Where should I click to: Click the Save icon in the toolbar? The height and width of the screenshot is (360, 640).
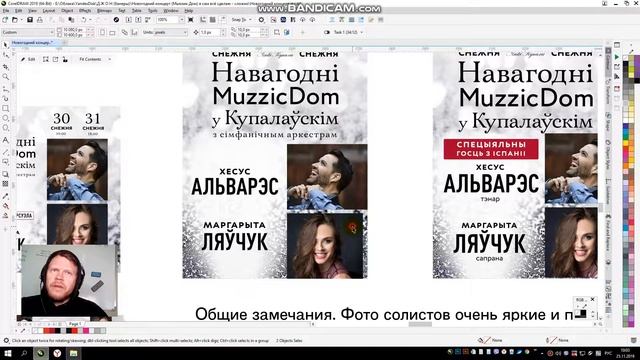pyautogui.click(x=30, y=20)
